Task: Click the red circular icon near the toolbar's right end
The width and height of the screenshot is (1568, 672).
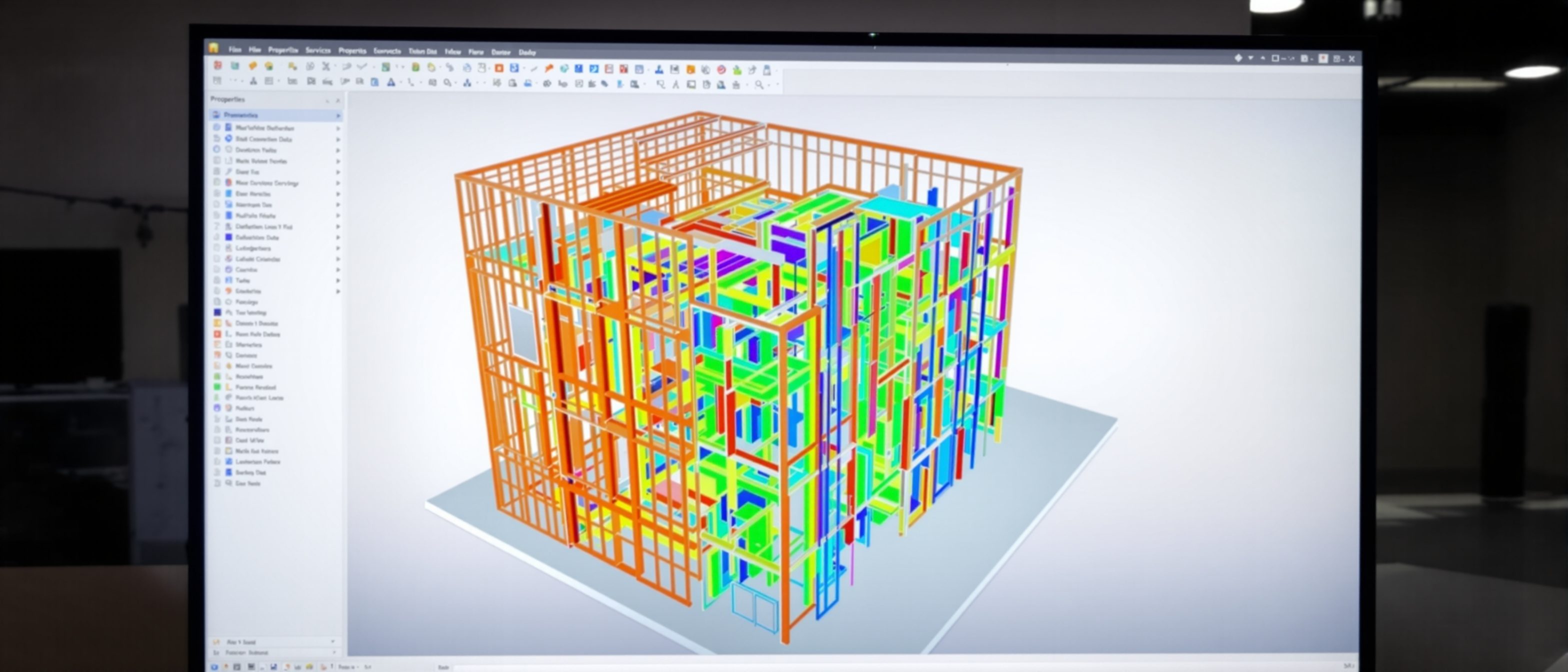Action: 721,70
